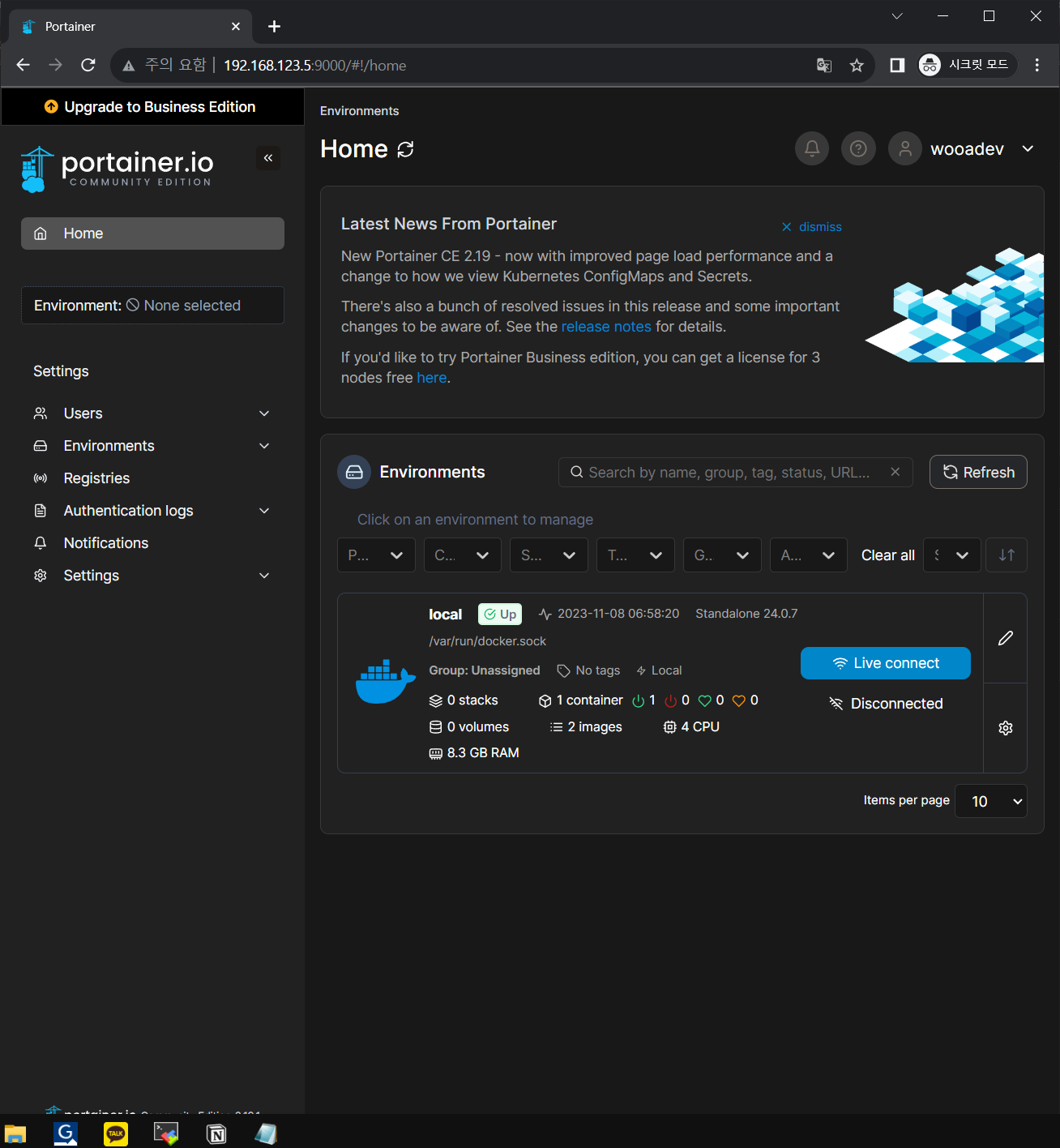Open the local environment name
Viewport: 1060px width, 1148px height.
(446, 615)
